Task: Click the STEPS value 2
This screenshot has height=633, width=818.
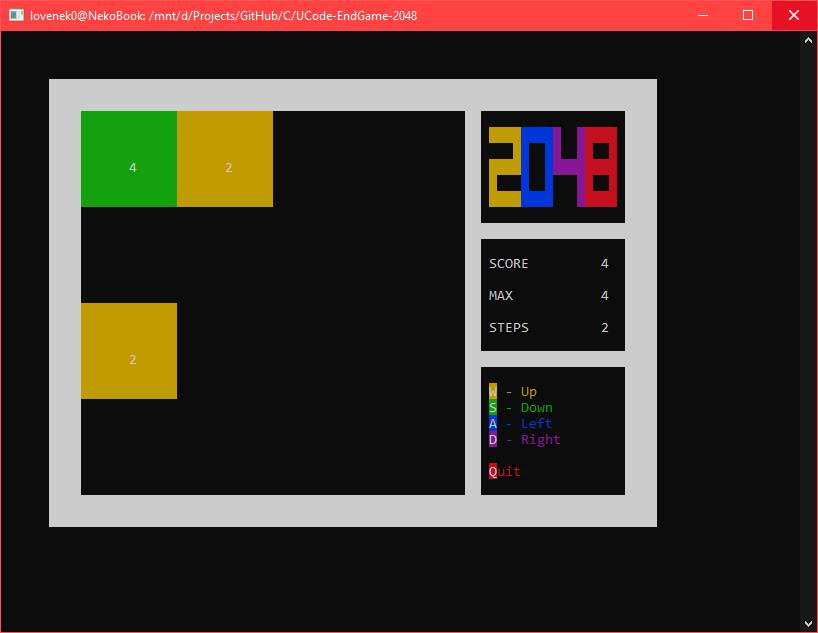Action: pyautogui.click(x=605, y=328)
